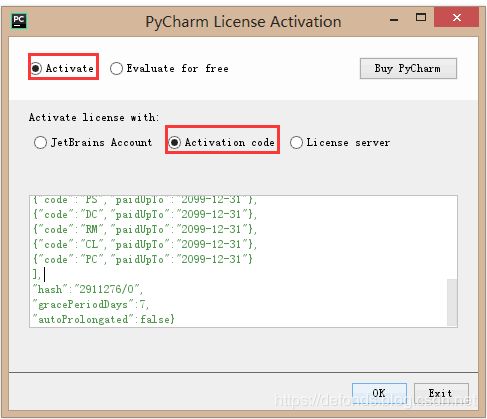Click the "autoProlongated":false line
Viewport: 487px width, 419px height.
click(x=103, y=319)
